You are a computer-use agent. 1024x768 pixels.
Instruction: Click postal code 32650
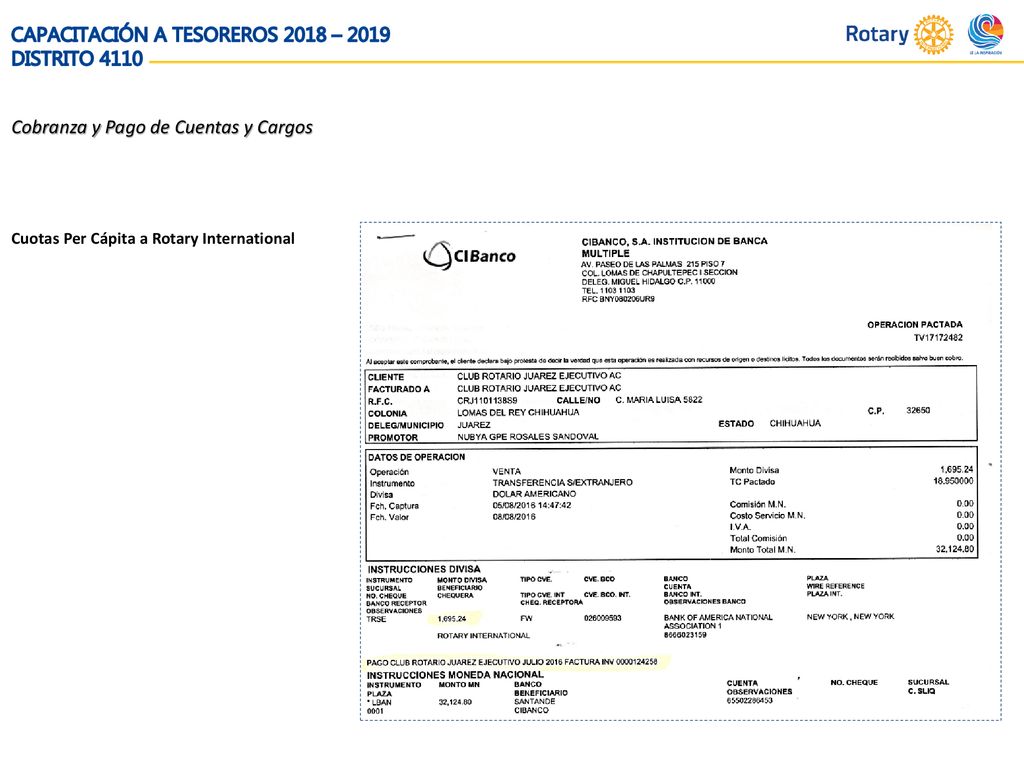coord(918,410)
